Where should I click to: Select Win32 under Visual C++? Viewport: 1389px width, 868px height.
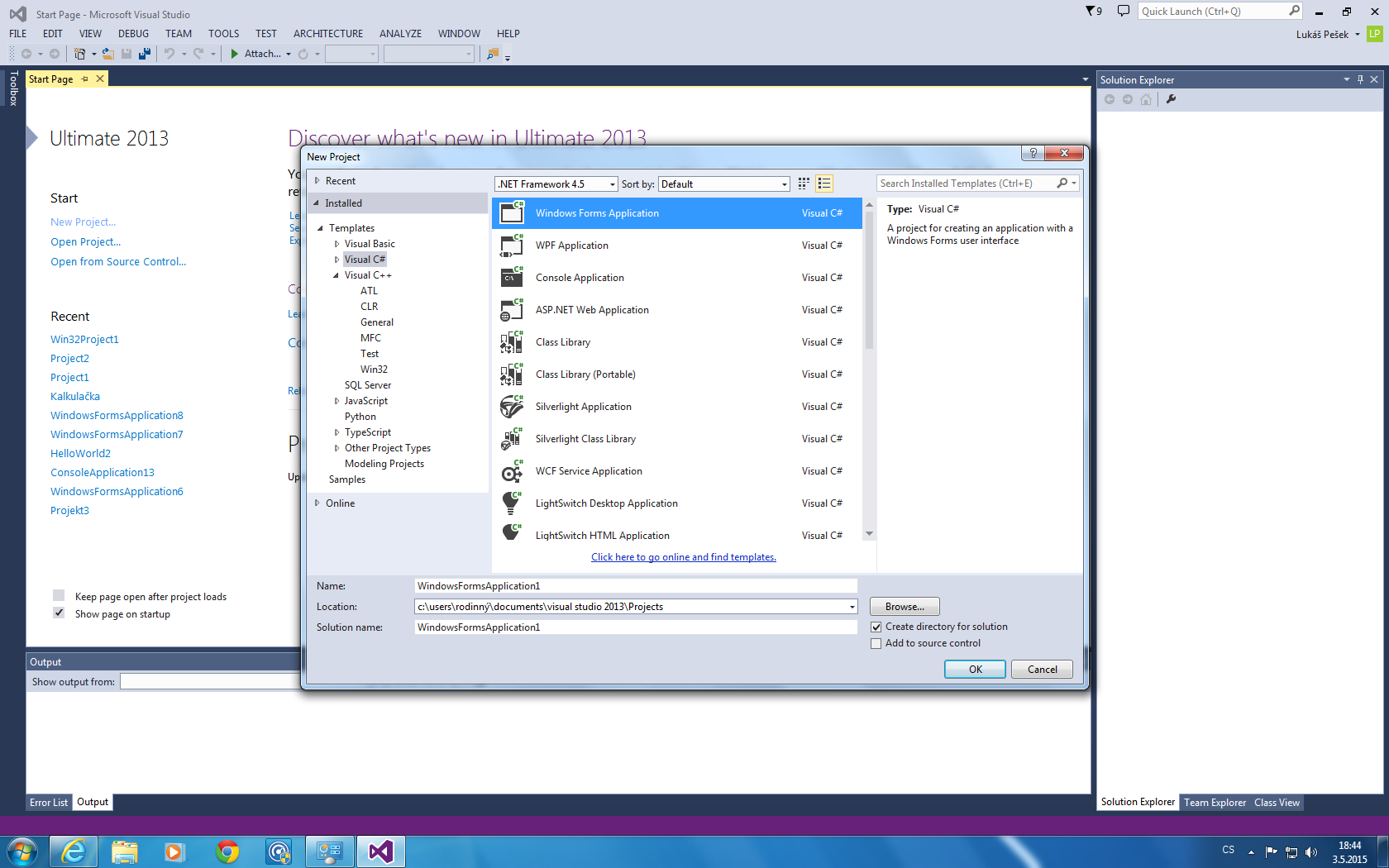tap(374, 370)
